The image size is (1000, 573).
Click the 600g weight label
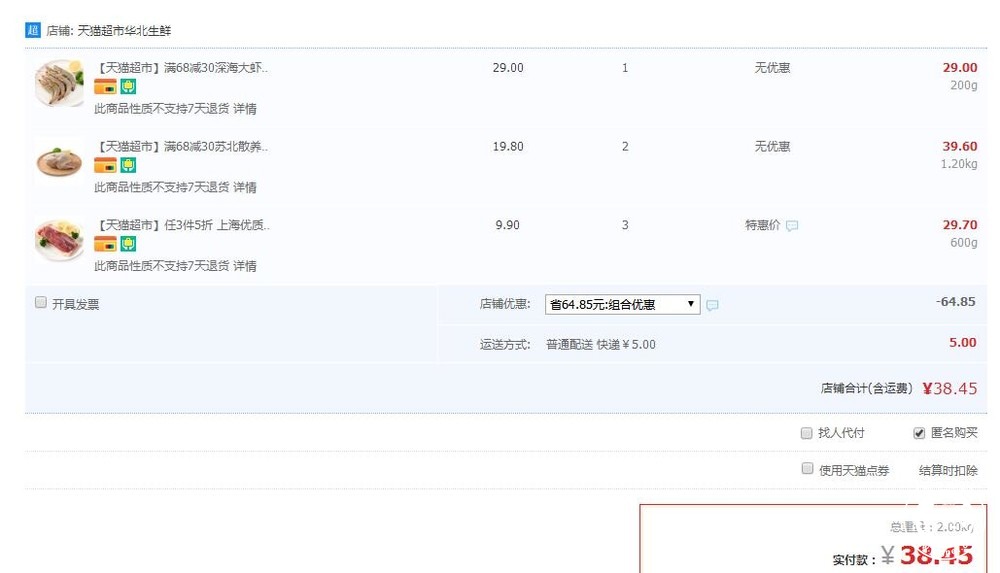964,242
